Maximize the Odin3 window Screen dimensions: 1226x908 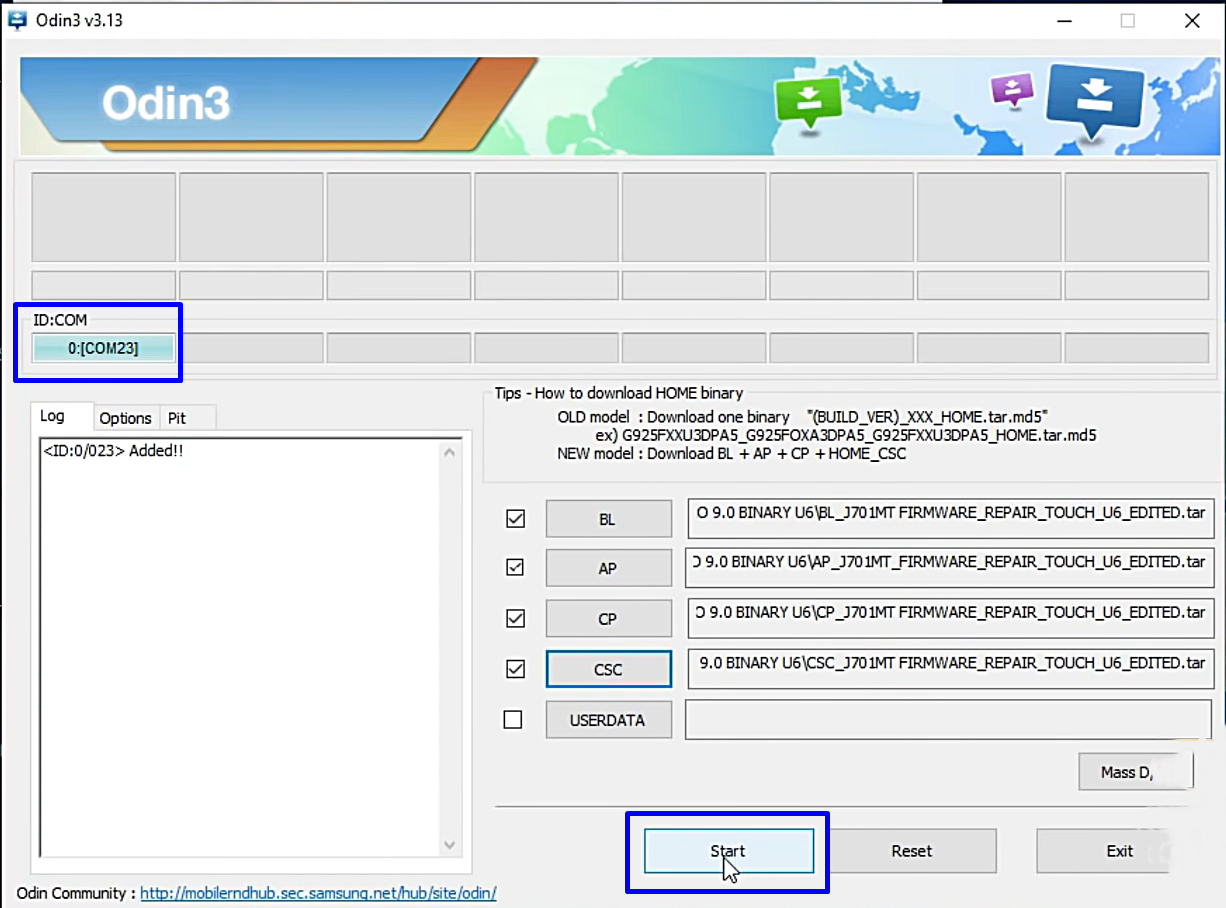(x=1128, y=20)
